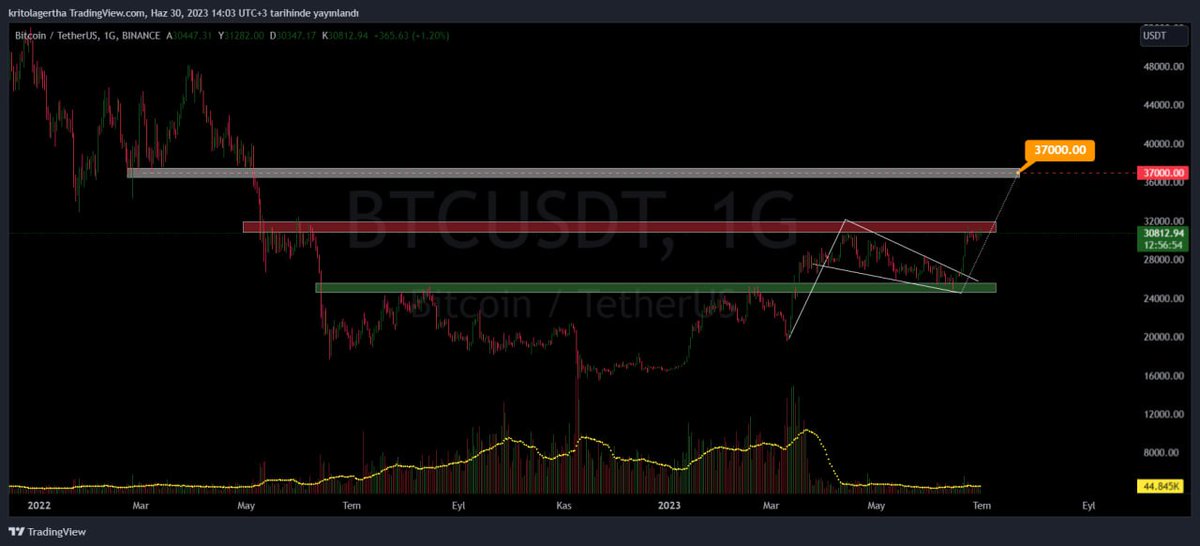This screenshot has height=546, width=1200.
Task: Click the 31282.00 high value in legend
Action: (243, 36)
